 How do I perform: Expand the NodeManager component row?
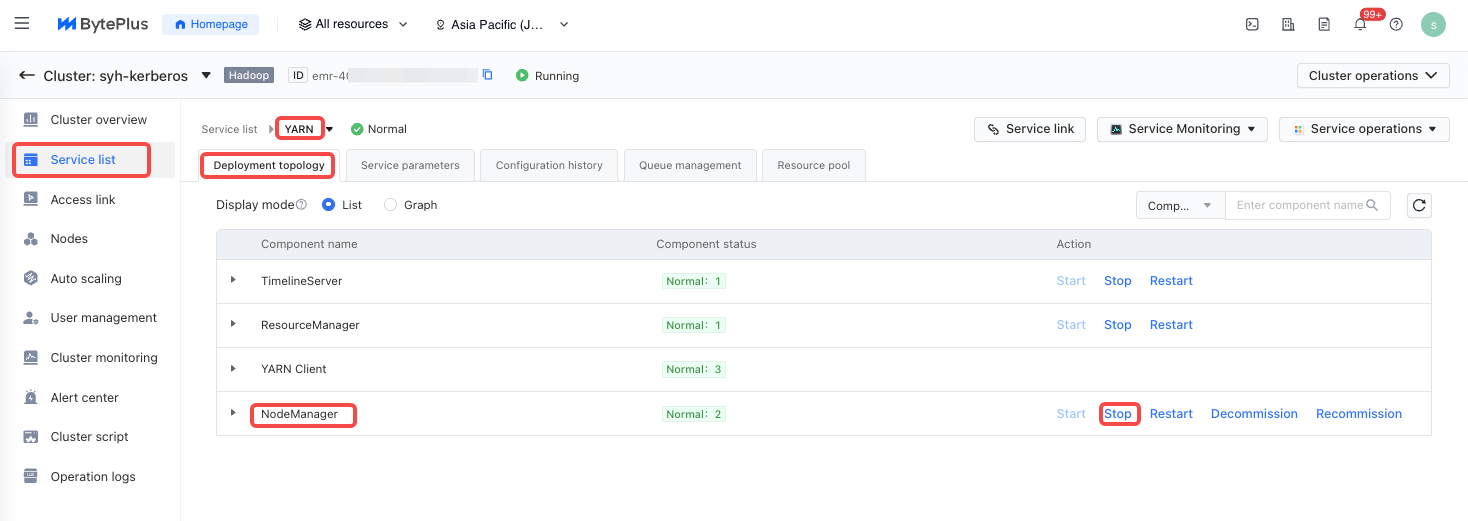pos(233,413)
